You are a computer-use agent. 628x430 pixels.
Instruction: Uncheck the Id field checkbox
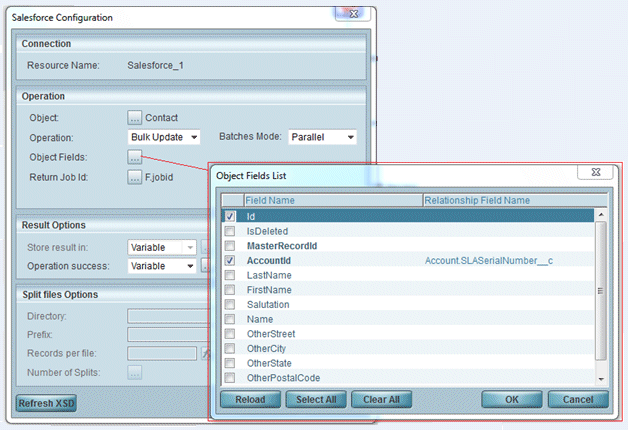[x=230, y=216]
